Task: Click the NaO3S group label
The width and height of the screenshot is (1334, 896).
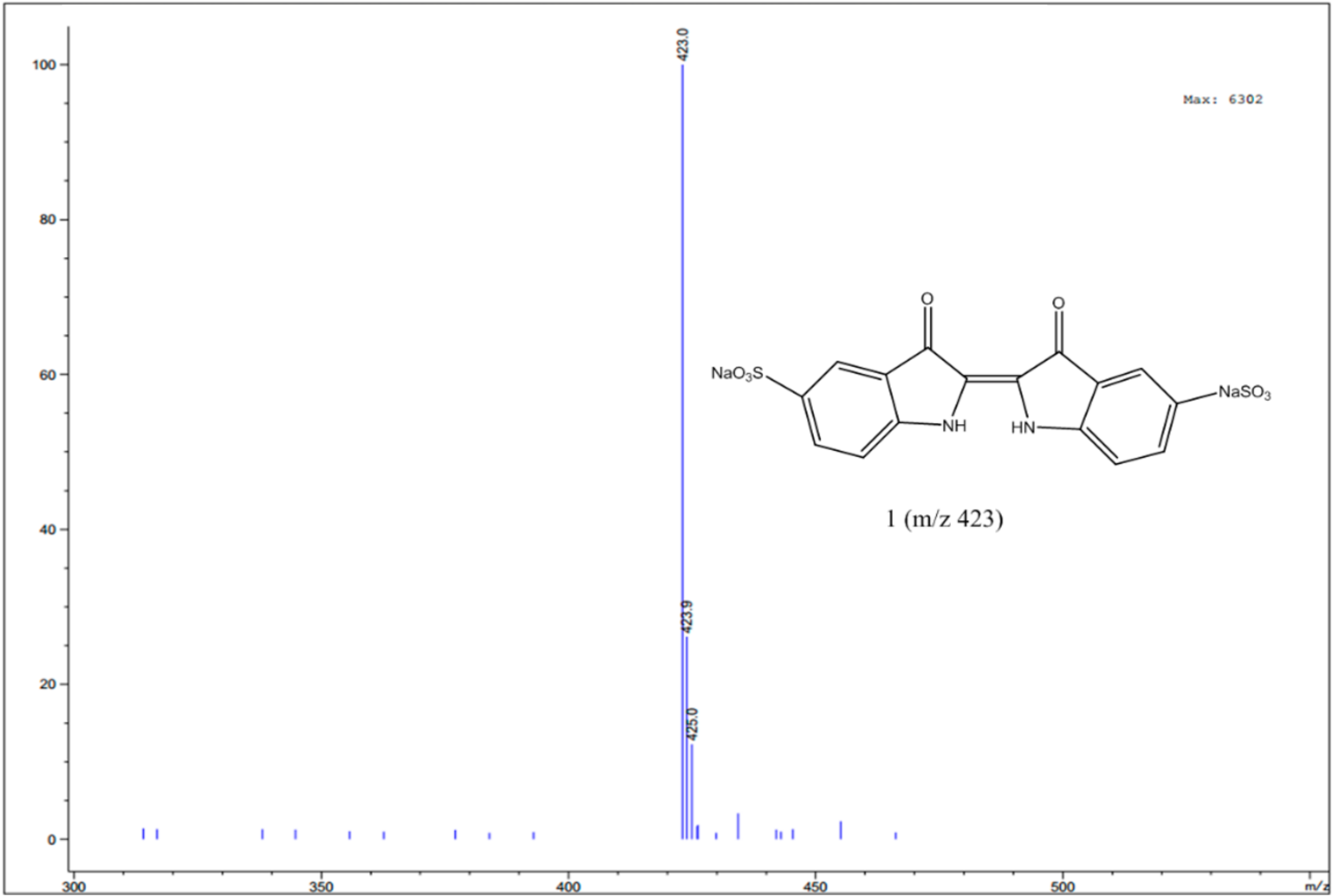Action: tap(737, 374)
